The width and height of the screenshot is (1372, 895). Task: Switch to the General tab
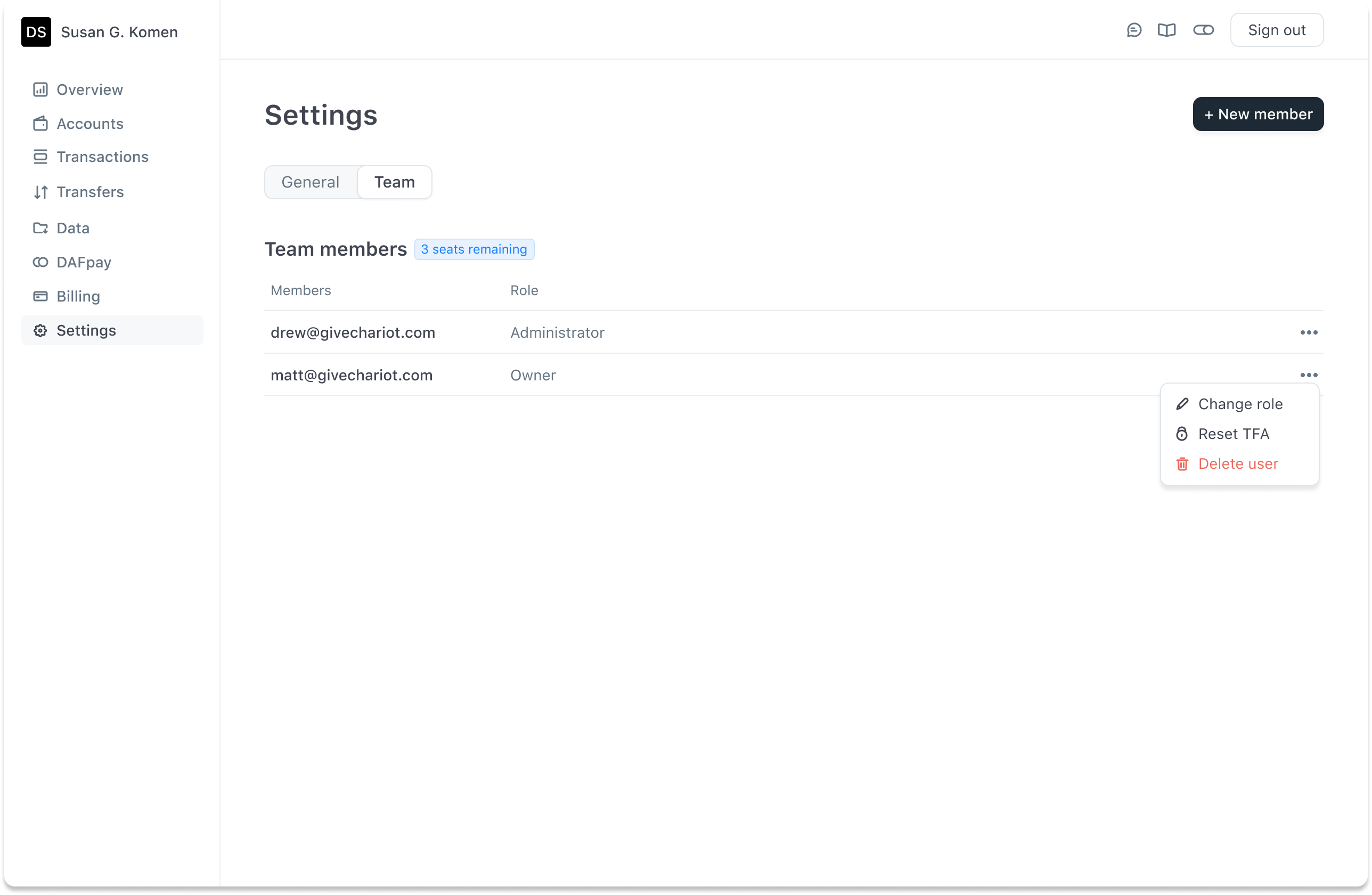coord(310,182)
